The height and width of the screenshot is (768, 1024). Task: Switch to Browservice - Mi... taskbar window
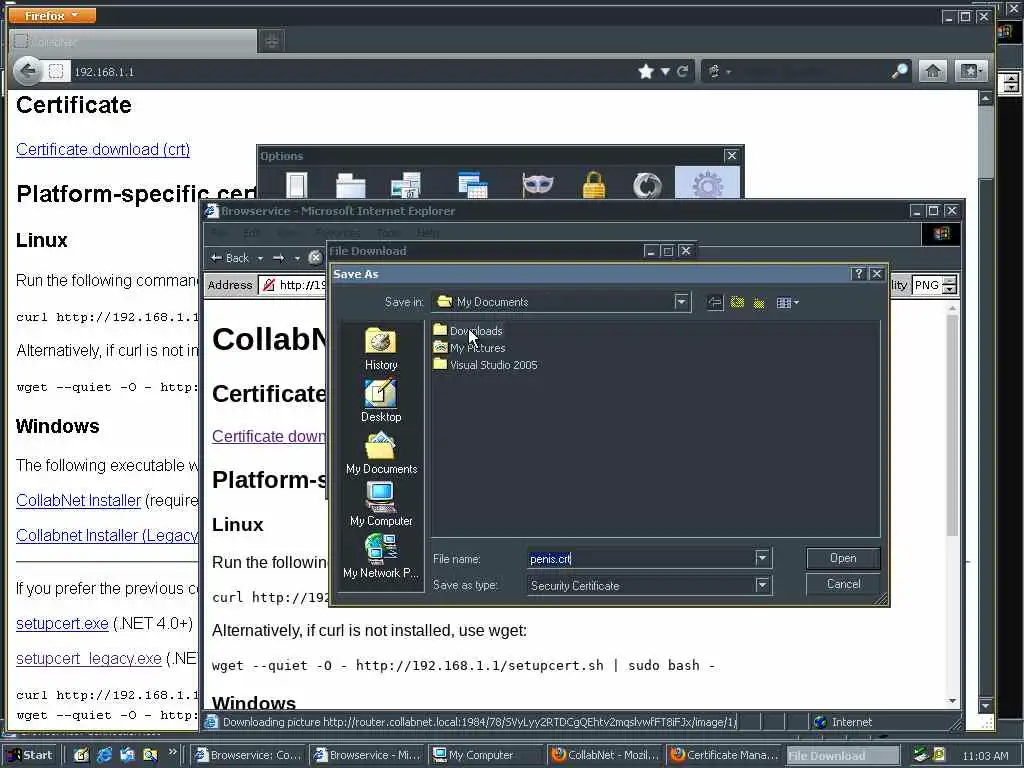pos(368,755)
